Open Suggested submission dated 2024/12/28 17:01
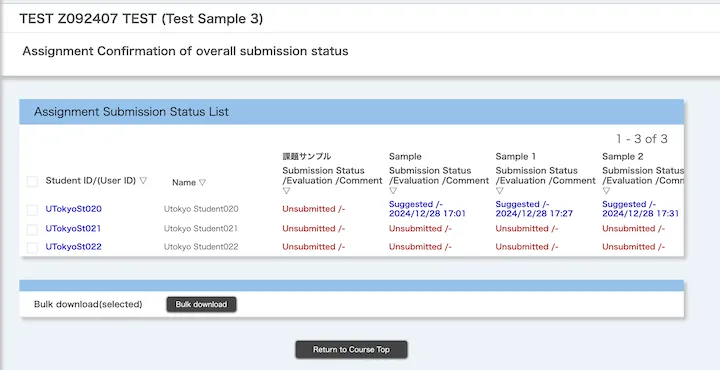This screenshot has height=370, width=720. coord(428,209)
